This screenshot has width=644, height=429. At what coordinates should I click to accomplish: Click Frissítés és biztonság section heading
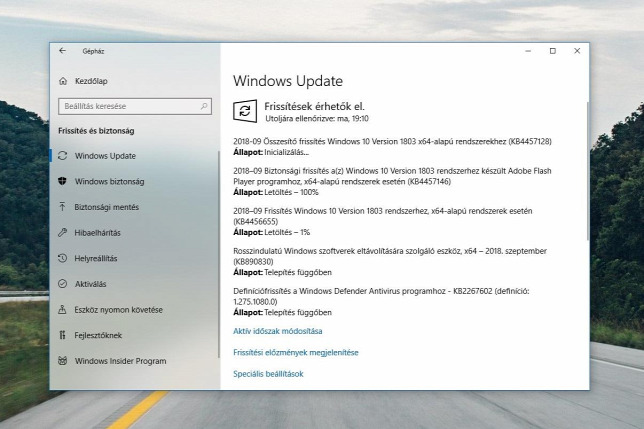point(96,131)
